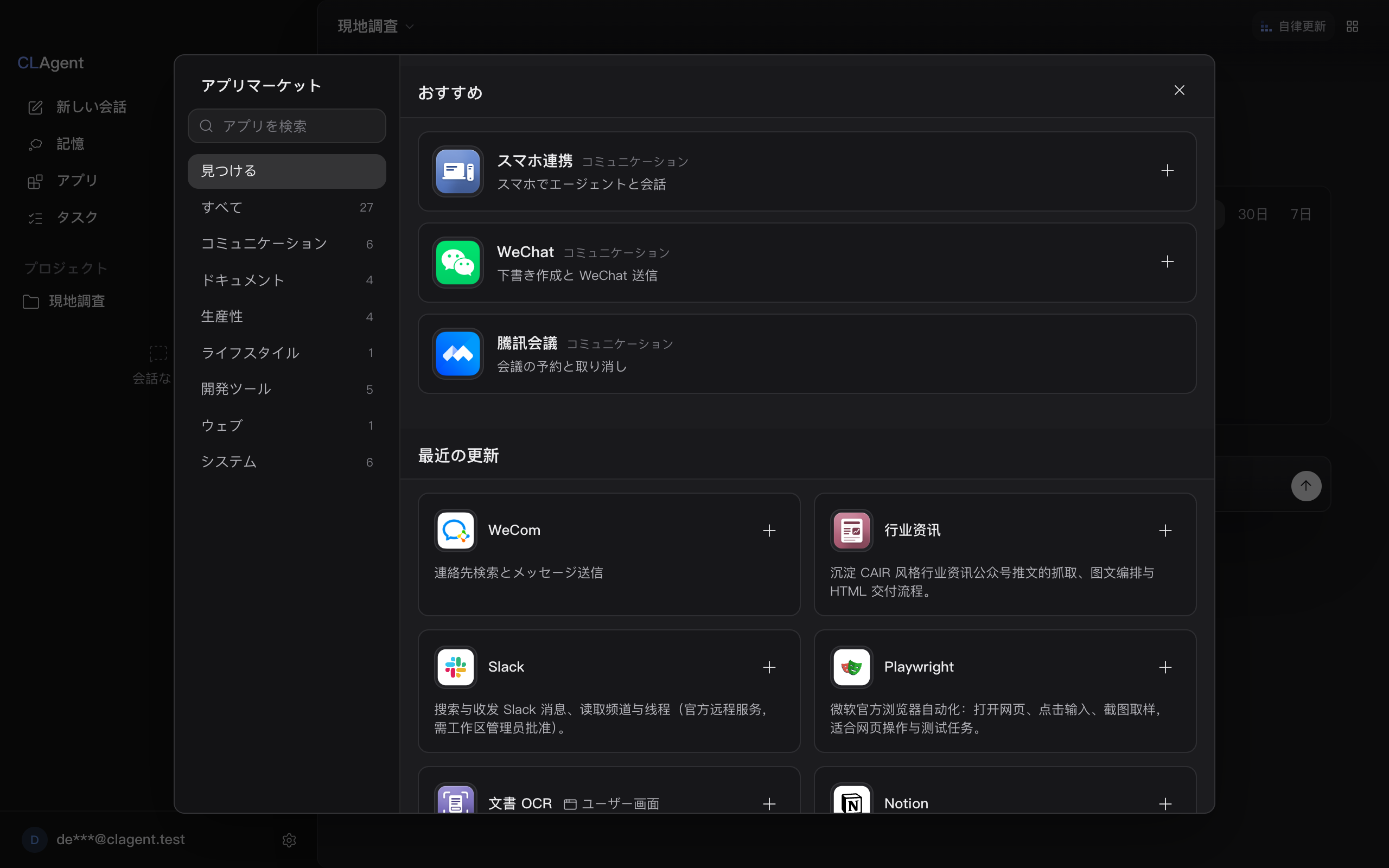Image resolution: width=1389 pixels, height=868 pixels.
Task: Select the 生産性 category
Action: click(x=287, y=317)
